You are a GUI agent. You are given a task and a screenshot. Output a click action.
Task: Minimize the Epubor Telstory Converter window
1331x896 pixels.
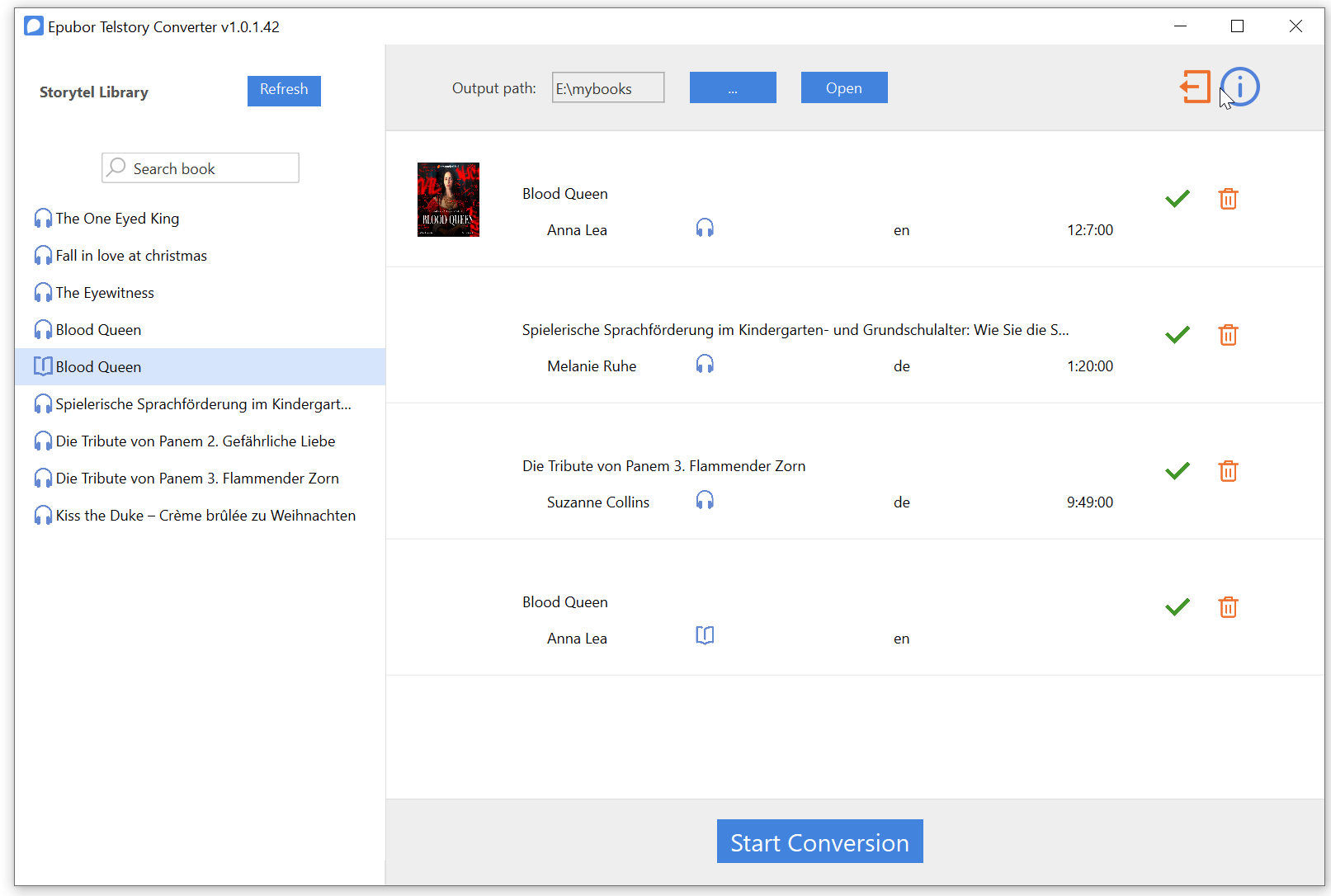click(x=1180, y=26)
